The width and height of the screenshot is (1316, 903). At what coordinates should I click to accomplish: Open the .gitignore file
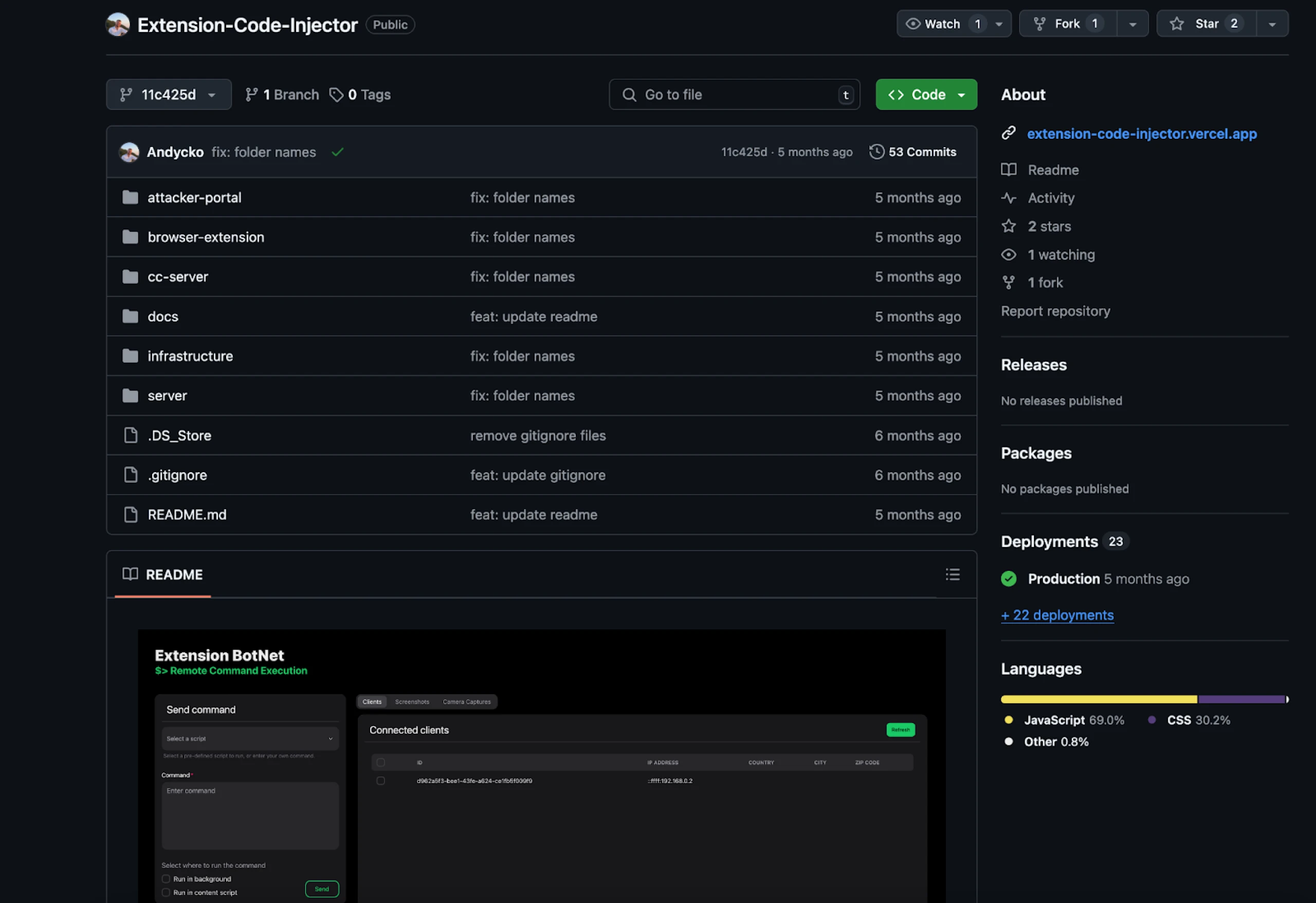point(177,475)
